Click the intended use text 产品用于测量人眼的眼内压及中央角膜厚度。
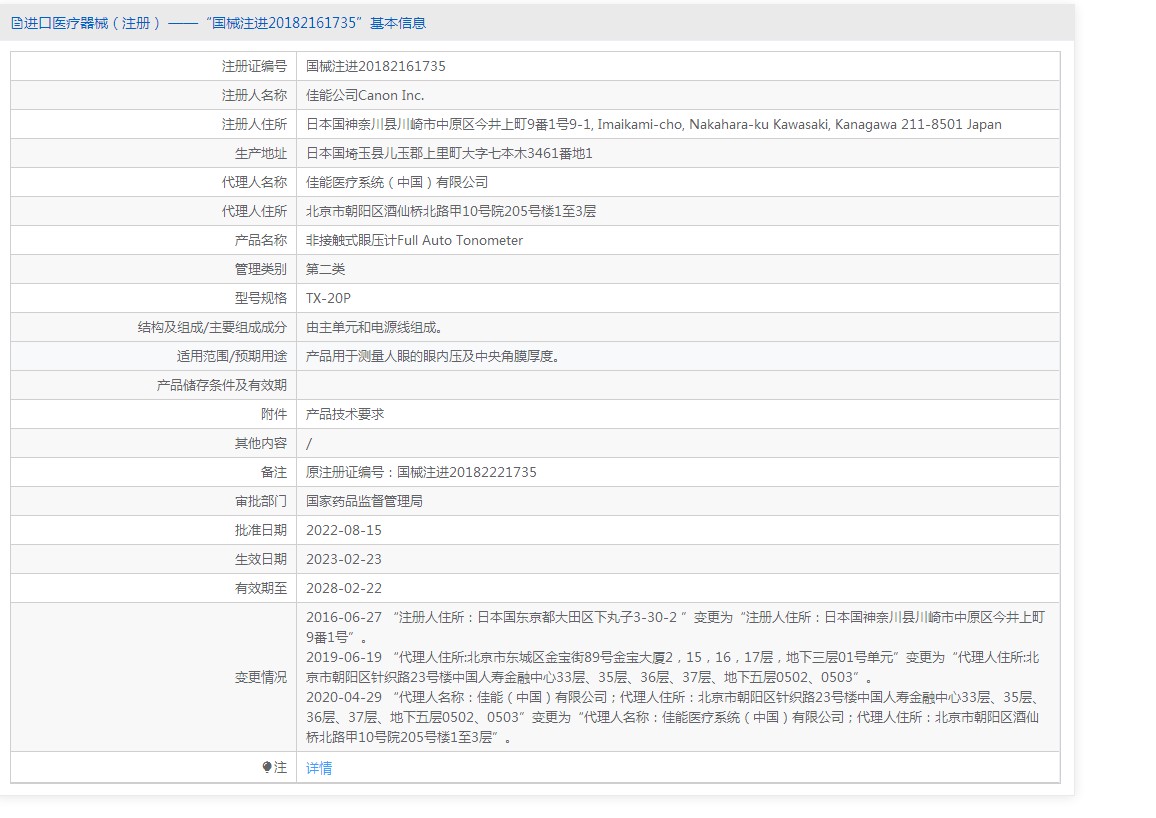Screen dimensions: 1156x818 pyautogui.click(x=433, y=356)
